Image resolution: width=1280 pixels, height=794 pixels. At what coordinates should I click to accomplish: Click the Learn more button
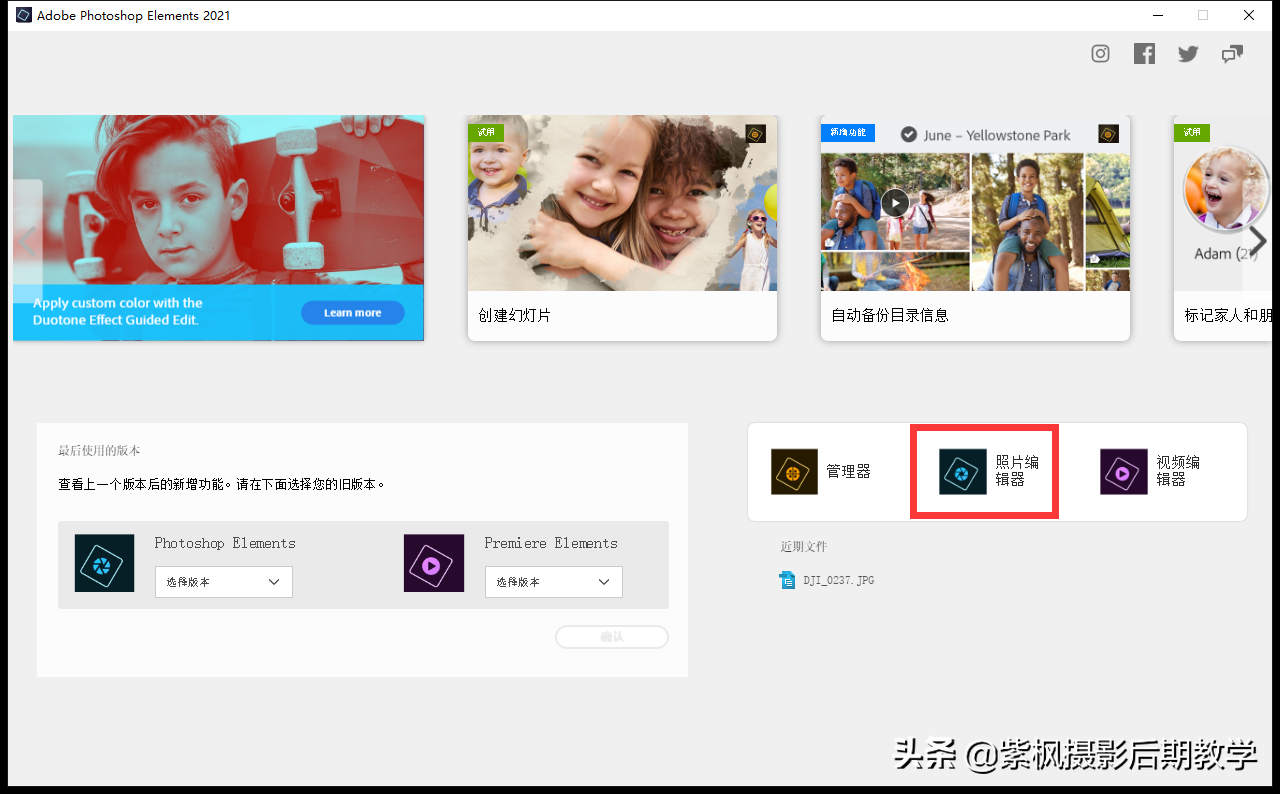[x=353, y=313]
